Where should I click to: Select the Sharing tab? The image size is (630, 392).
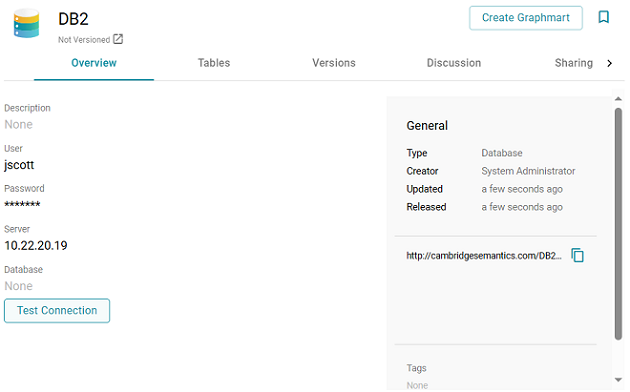click(573, 63)
